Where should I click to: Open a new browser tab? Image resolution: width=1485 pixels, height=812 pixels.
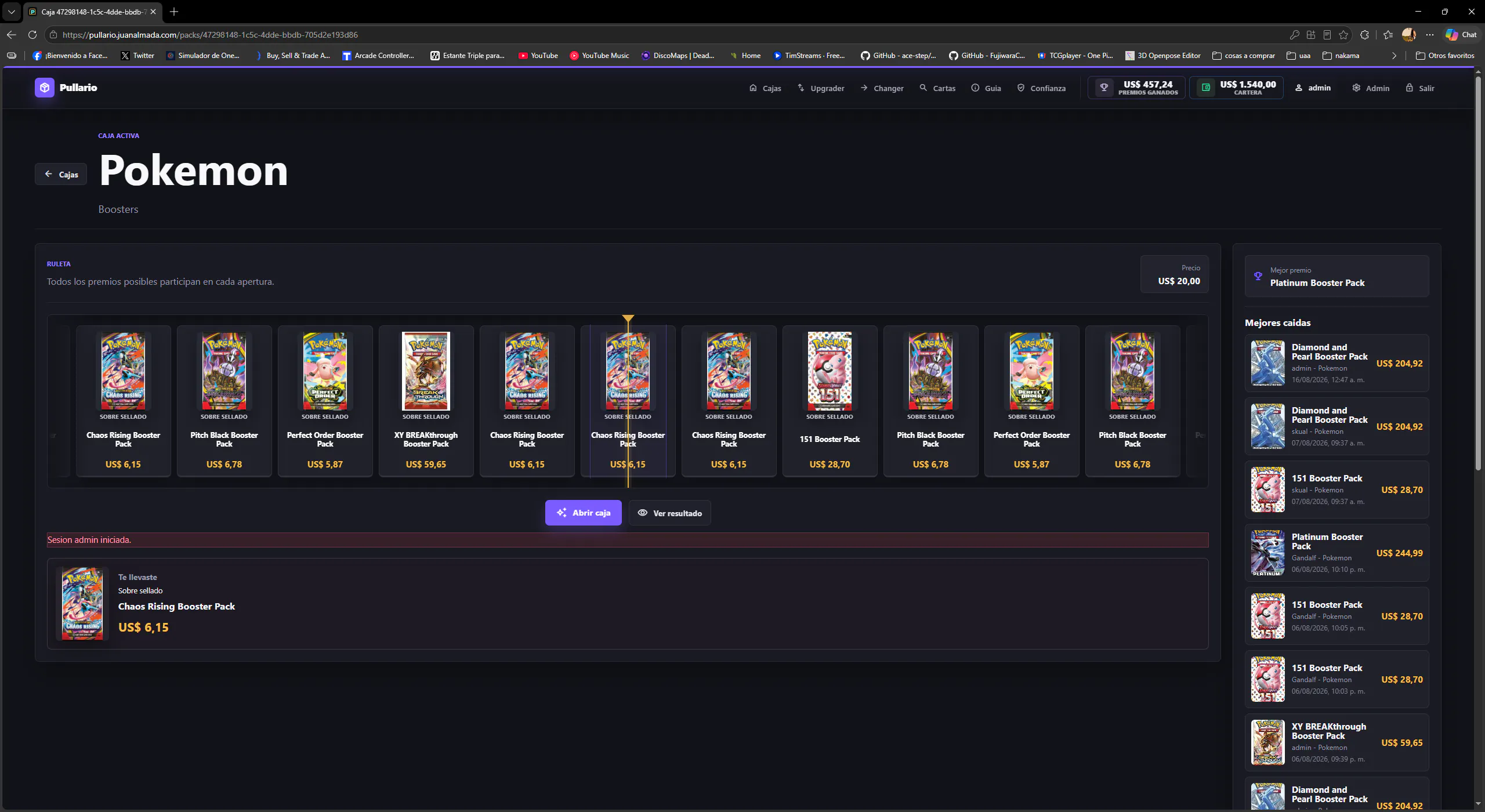[x=174, y=12]
